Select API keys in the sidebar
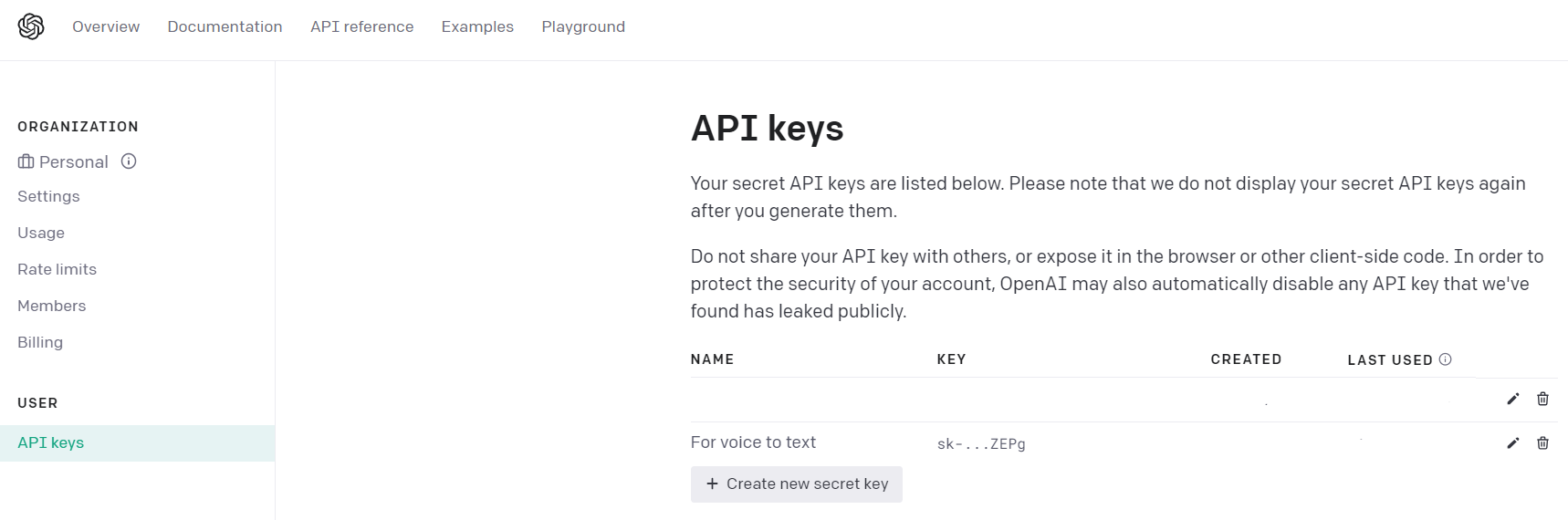The width and height of the screenshot is (1568, 520). [51, 442]
